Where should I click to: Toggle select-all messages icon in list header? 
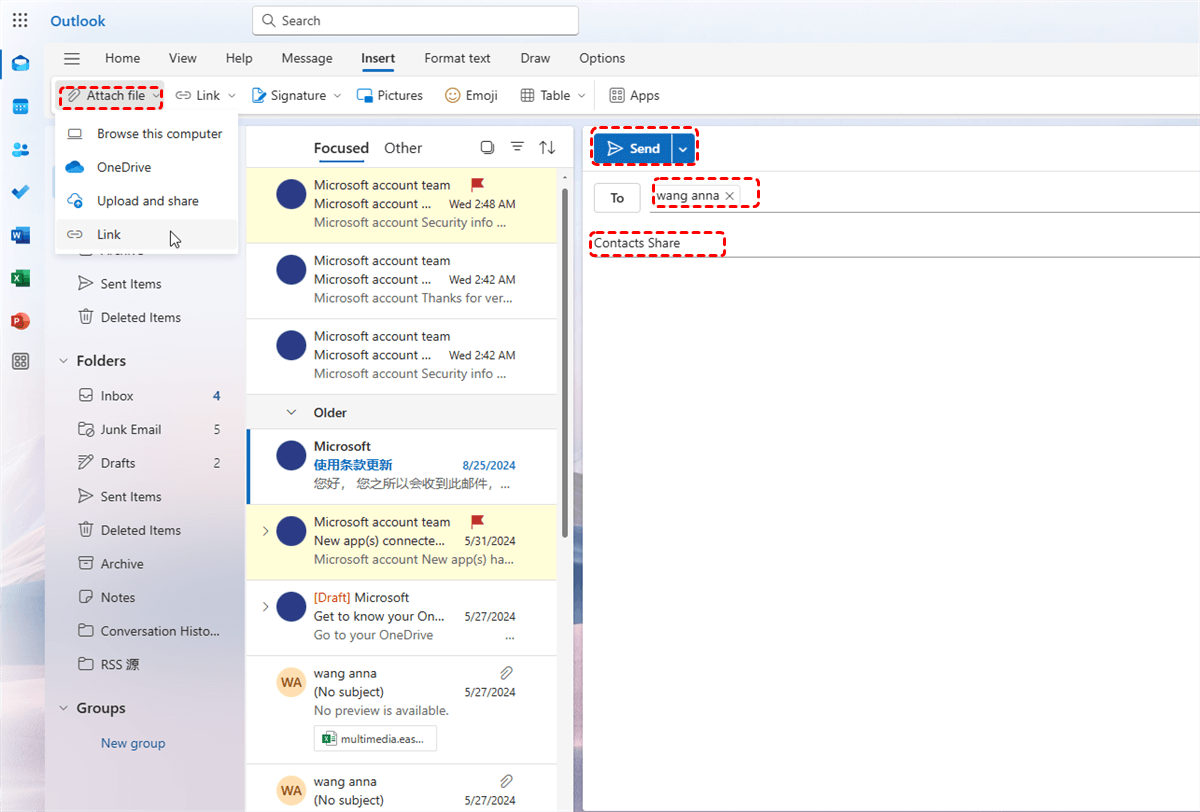[x=487, y=147]
